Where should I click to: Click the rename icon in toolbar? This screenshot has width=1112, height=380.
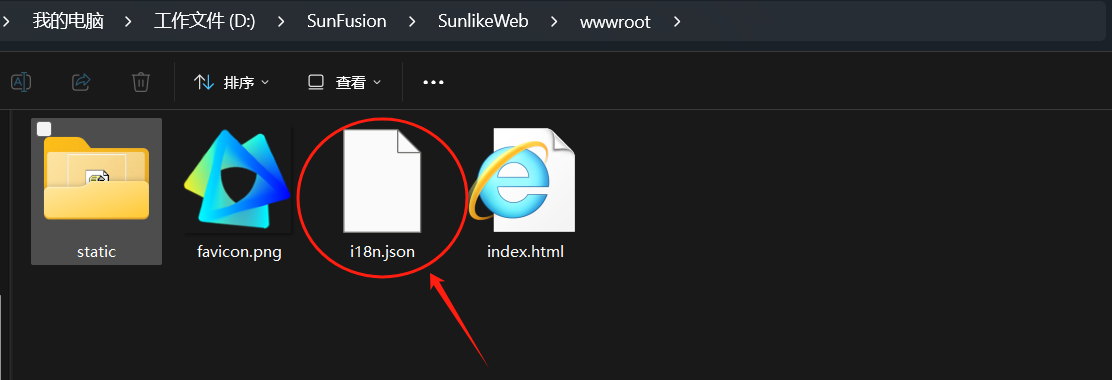click(21, 82)
